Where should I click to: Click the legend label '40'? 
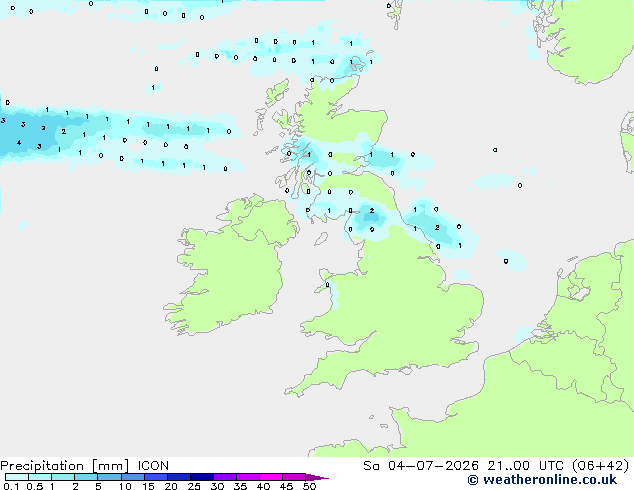tap(263, 486)
